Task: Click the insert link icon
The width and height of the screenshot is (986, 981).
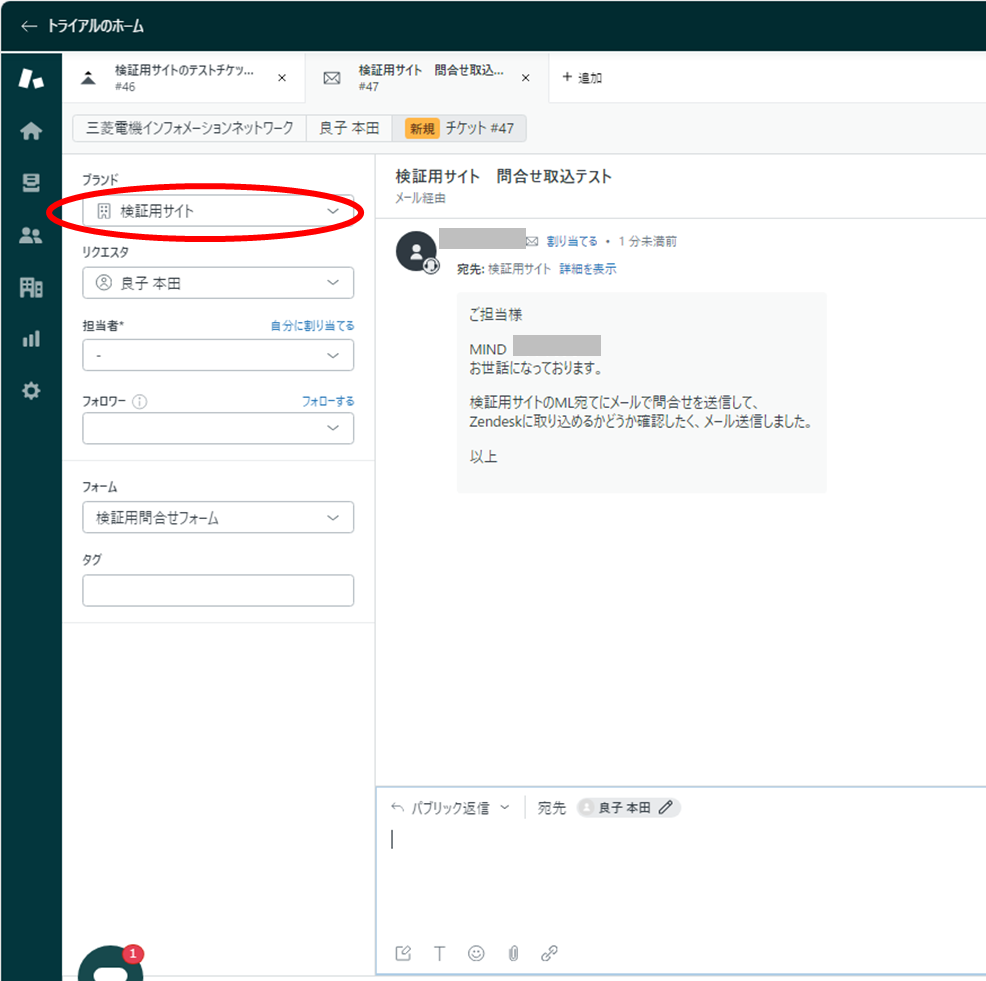Action: click(549, 953)
